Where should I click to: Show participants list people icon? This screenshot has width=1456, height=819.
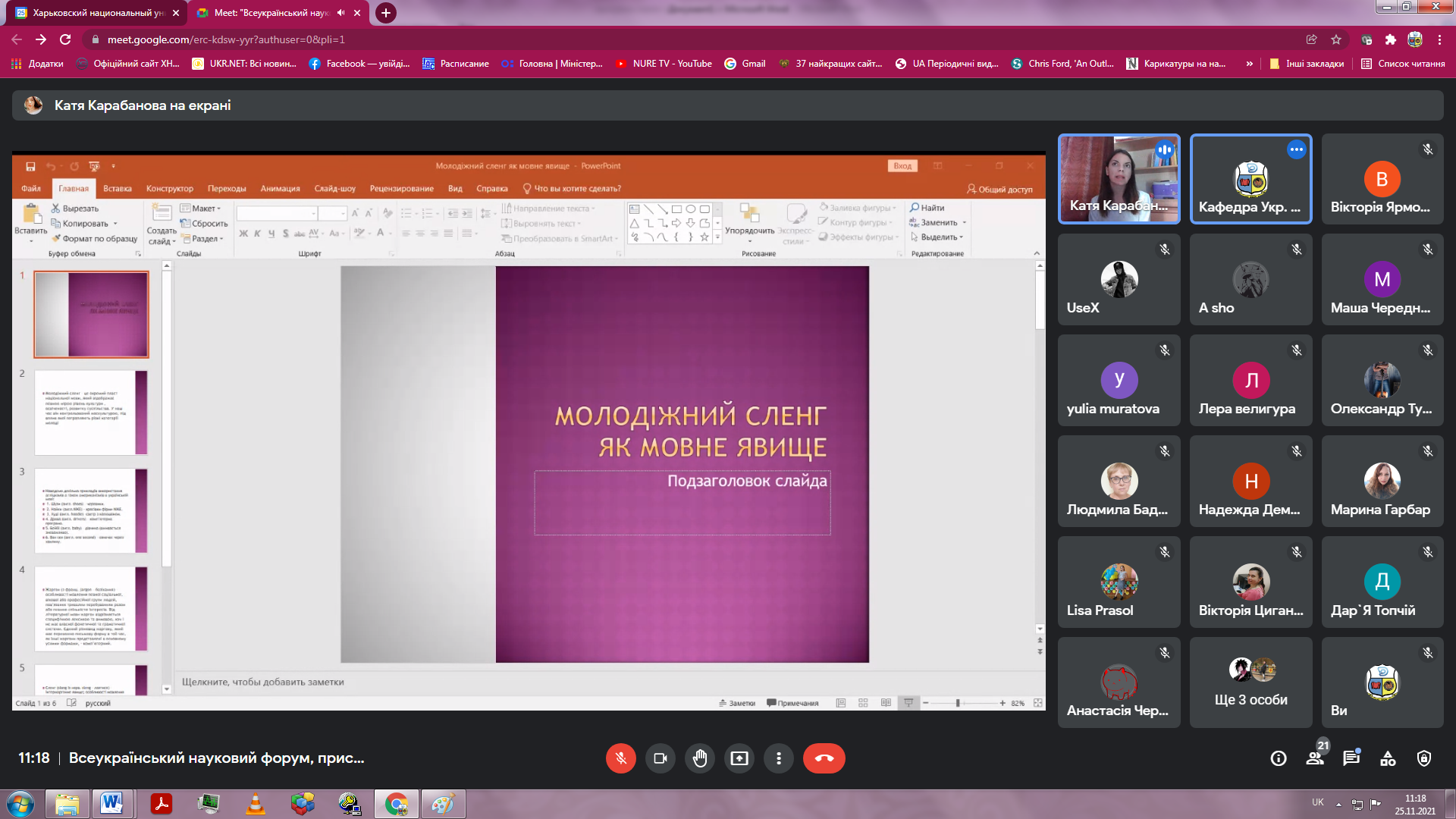pos(1315,758)
